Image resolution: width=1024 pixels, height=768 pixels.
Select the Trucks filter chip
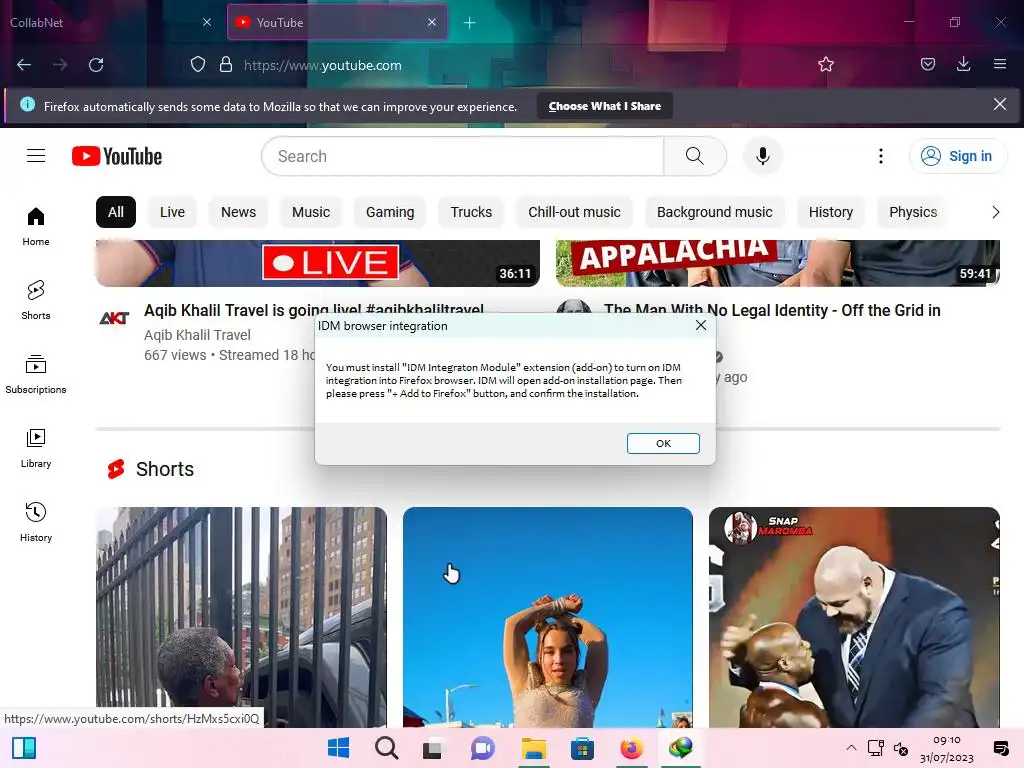[x=471, y=212]
